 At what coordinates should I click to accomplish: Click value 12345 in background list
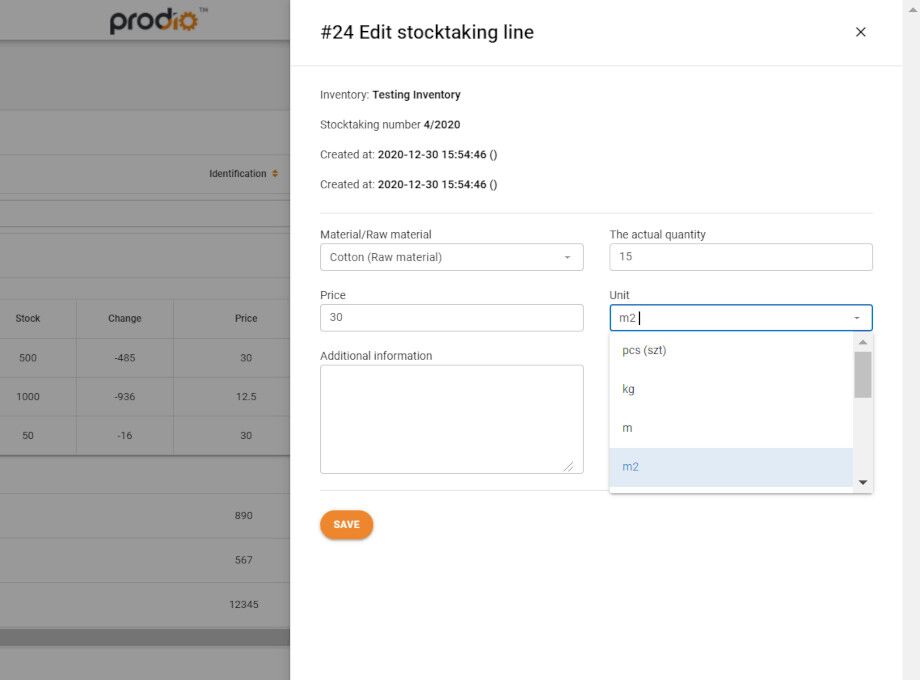243,604
